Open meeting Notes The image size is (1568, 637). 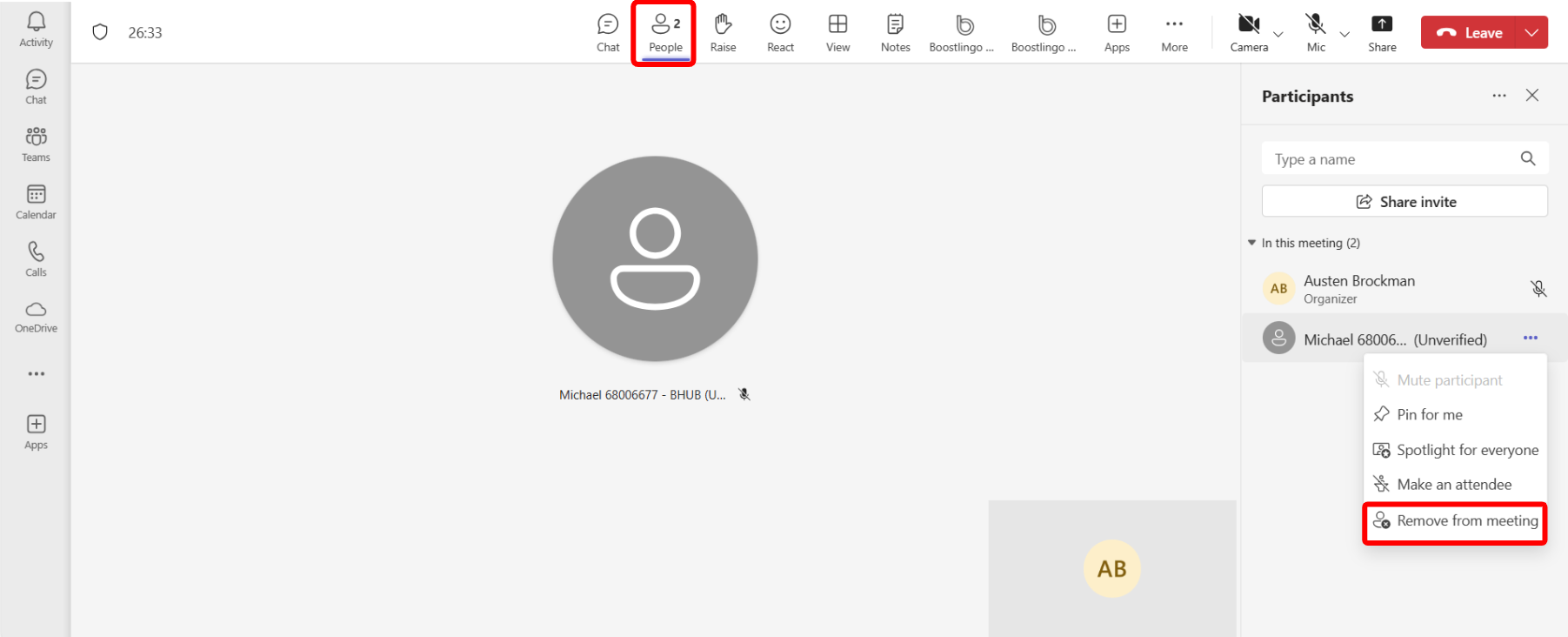pyautogui.click(x=895, y=33)
